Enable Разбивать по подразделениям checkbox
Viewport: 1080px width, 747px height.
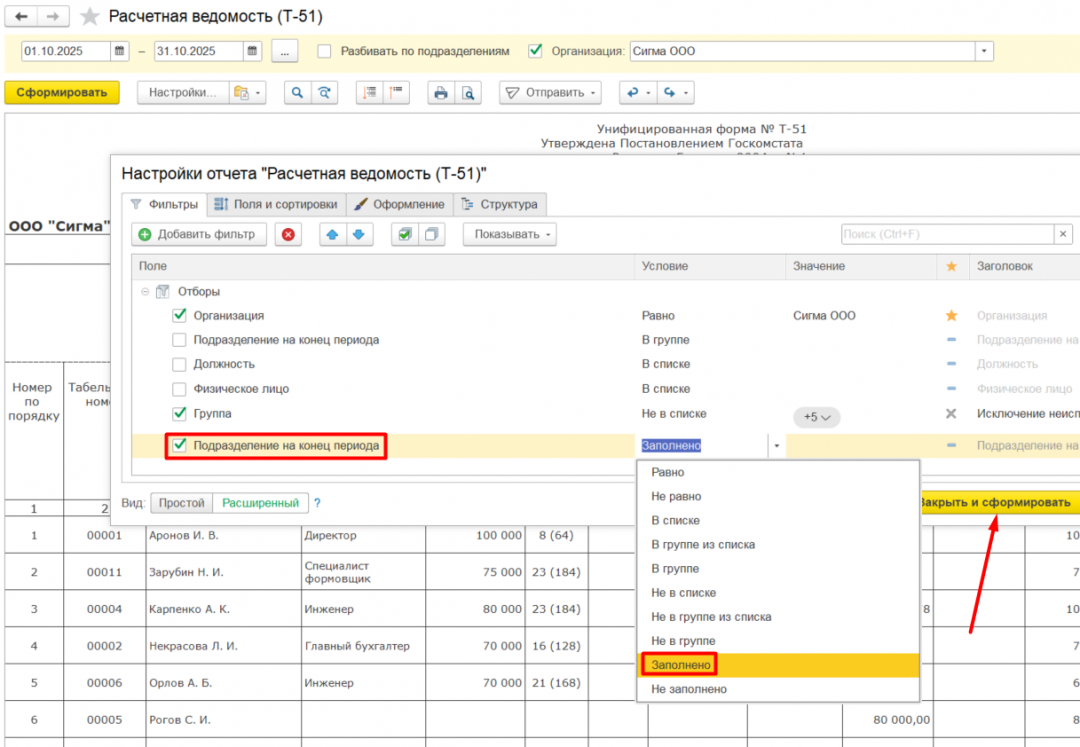[324, 51]
